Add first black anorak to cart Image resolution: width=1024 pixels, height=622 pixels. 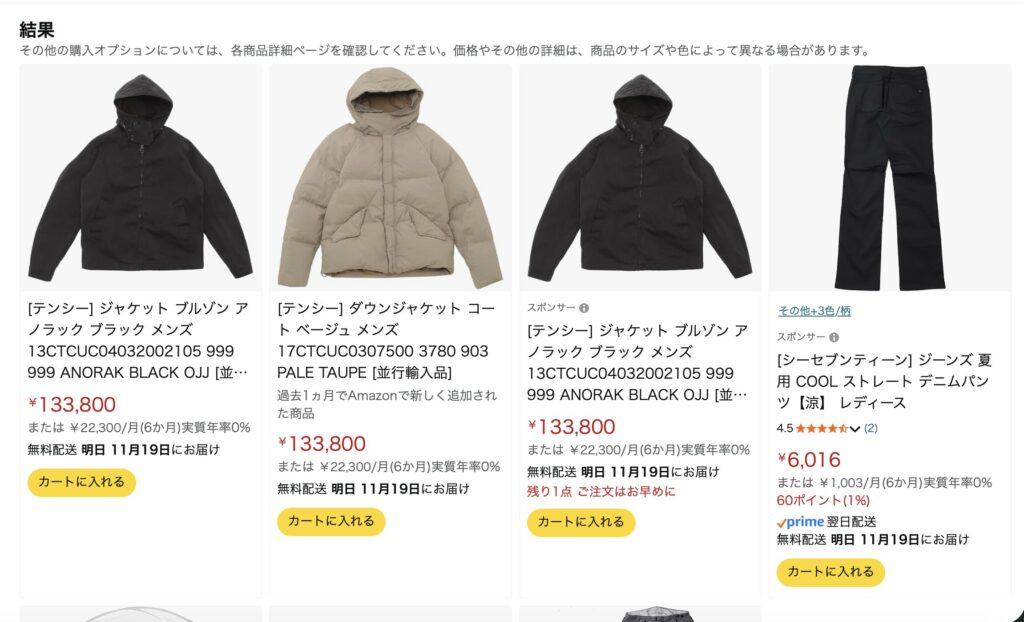pos(82,482)
